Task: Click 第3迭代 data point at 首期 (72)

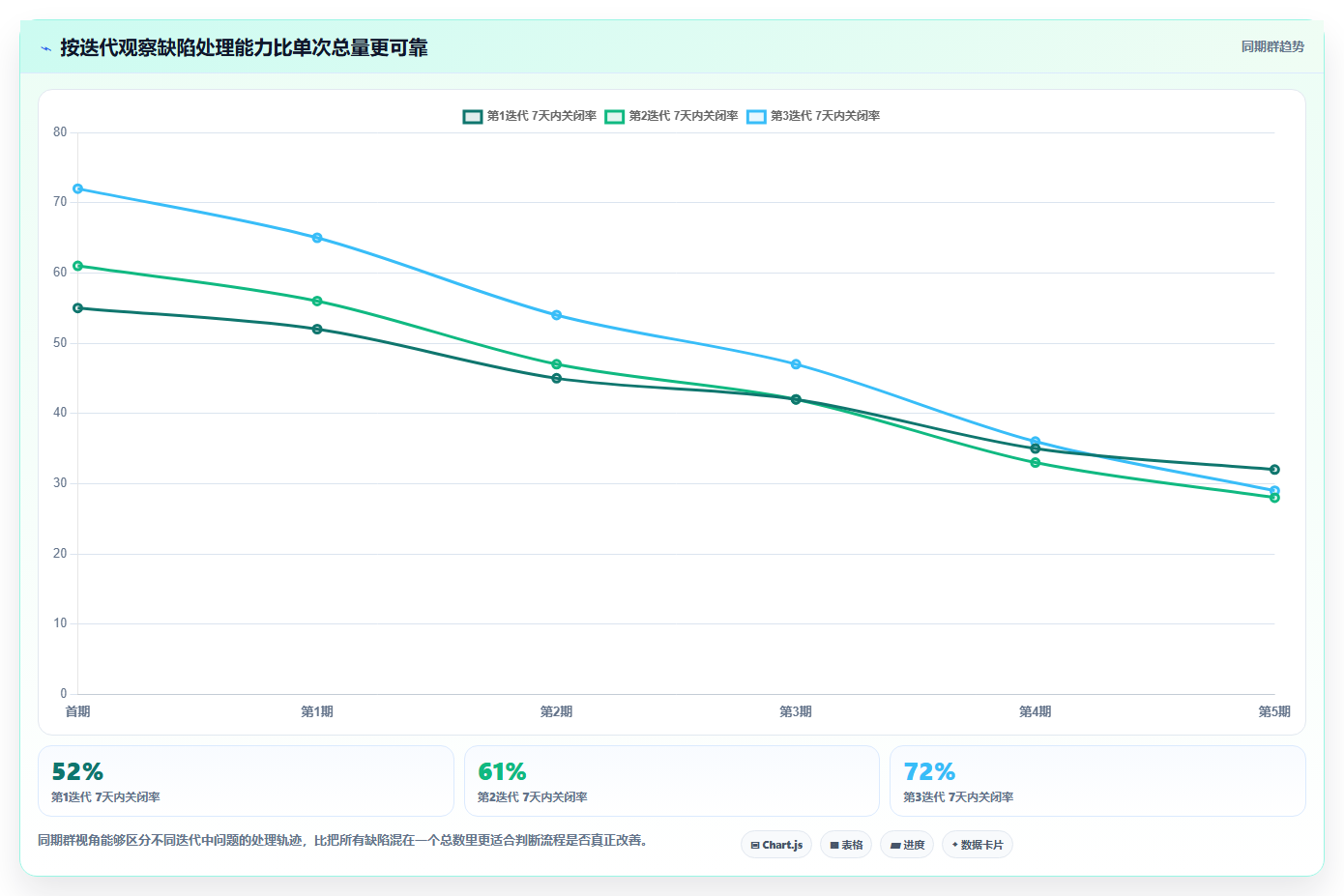Action: tap(77, 188)
